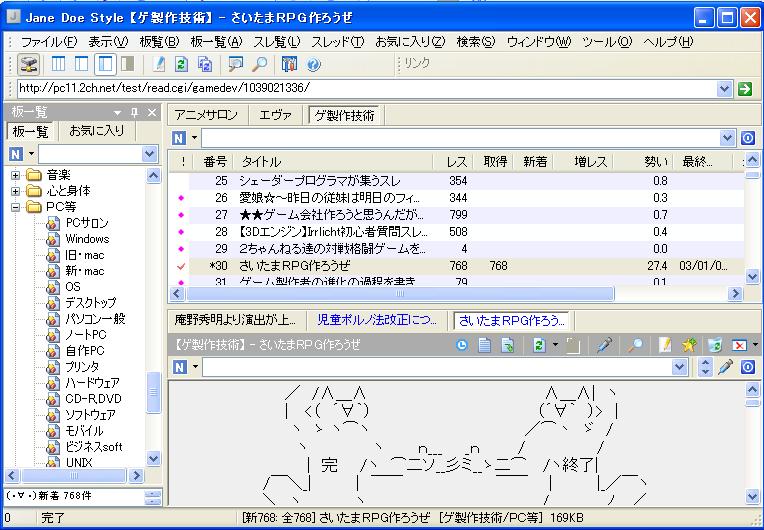Open help via blue question mark icon
Viewport: 764px width, 530px height.
314,64
